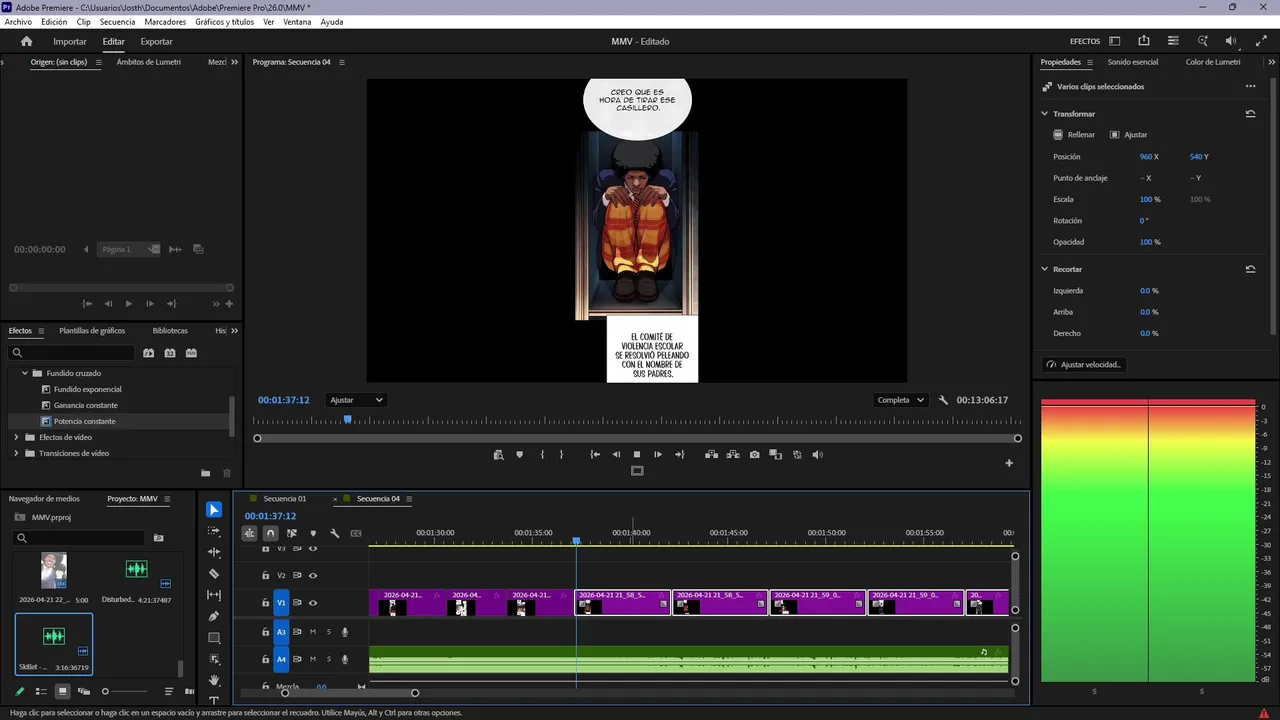Screen dimensions: 1280x720
Task: Click Export Frame camera icon
Action: 754,454
